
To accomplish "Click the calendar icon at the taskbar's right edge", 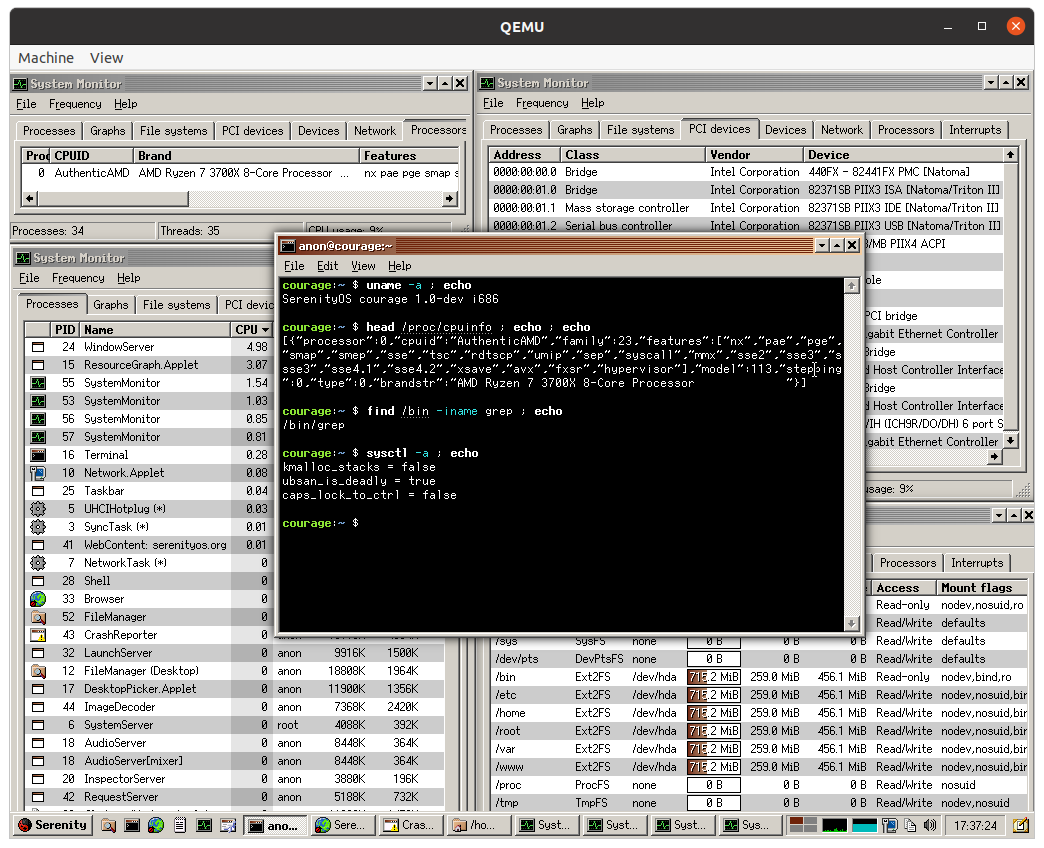I will 1020,825.
